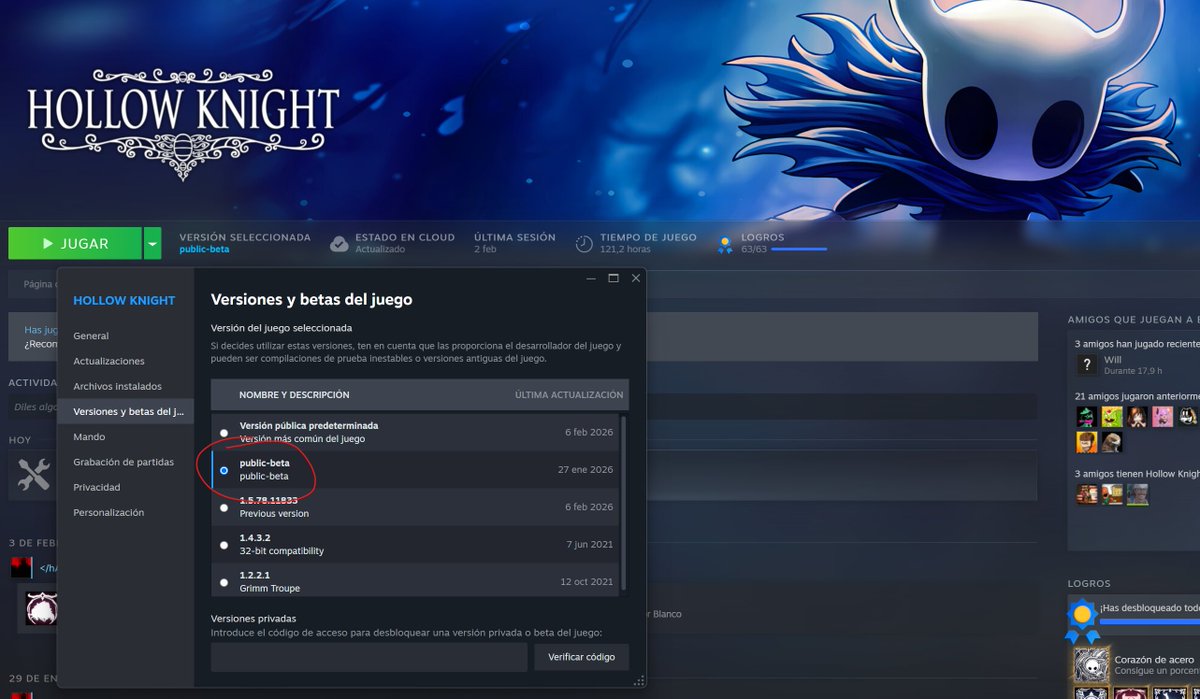
Task: Click the private version access code field
Action: tap(369, 657)
